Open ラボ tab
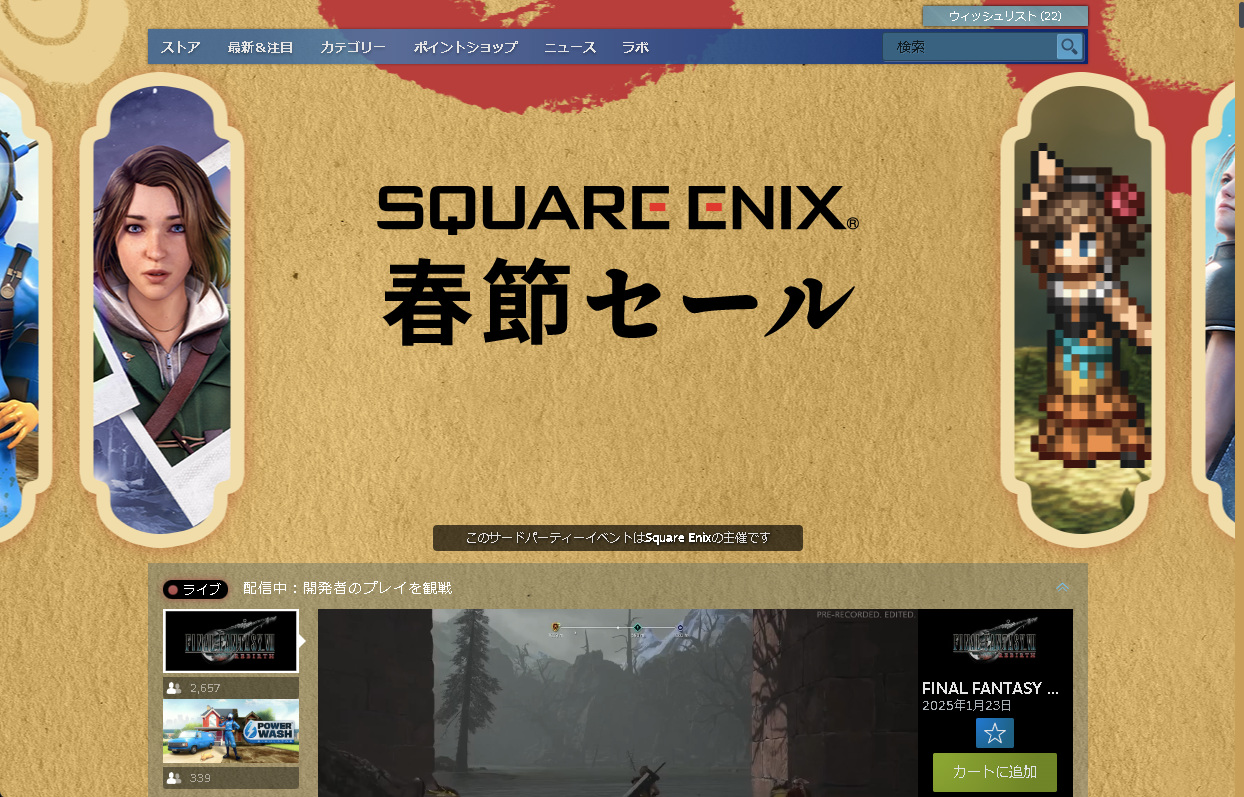The image size is (1244, 797). point(635,47)
